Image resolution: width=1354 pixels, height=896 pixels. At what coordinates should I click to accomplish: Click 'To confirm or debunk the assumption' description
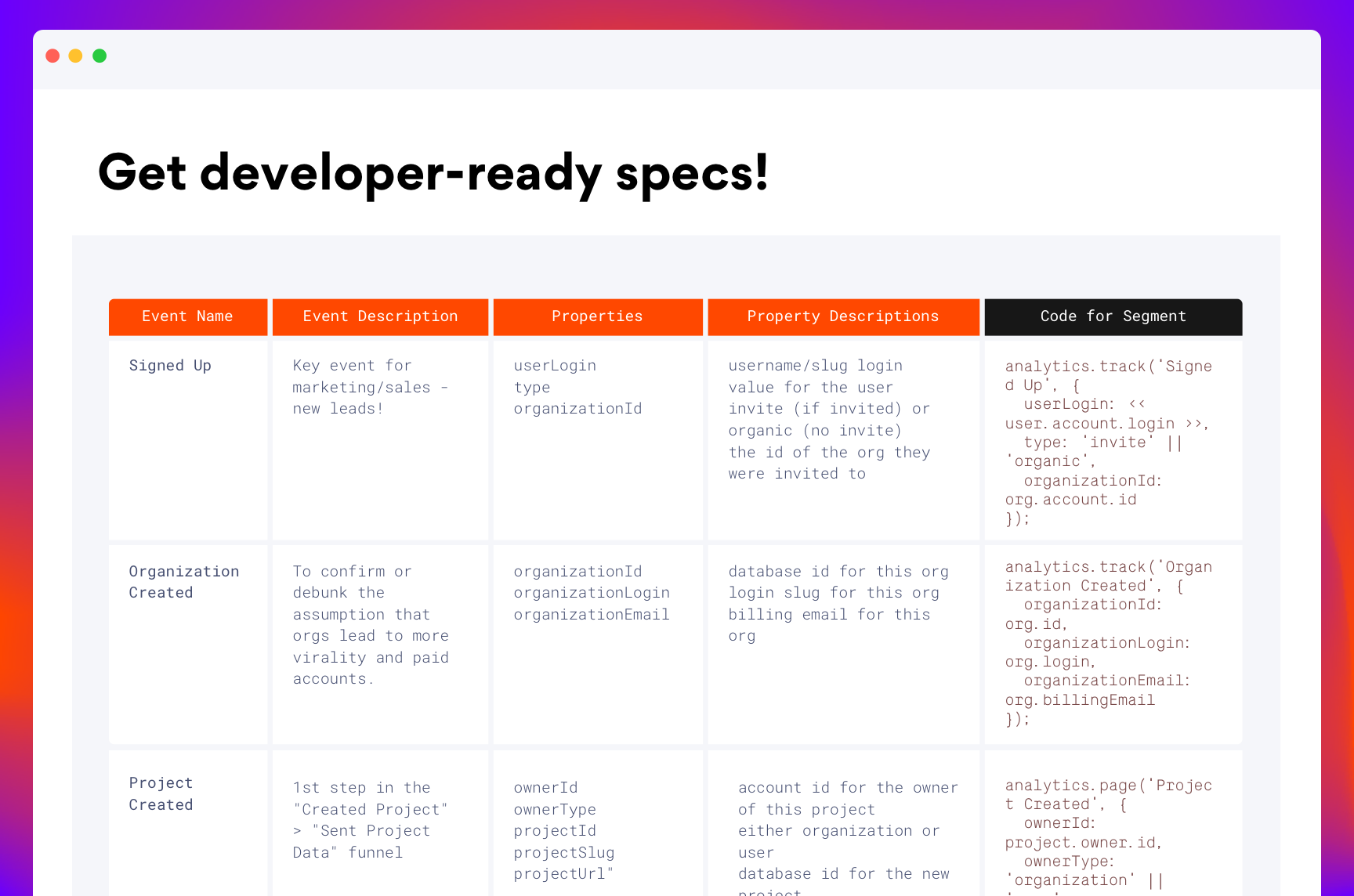pyautogui.click(x=380, y=645)
